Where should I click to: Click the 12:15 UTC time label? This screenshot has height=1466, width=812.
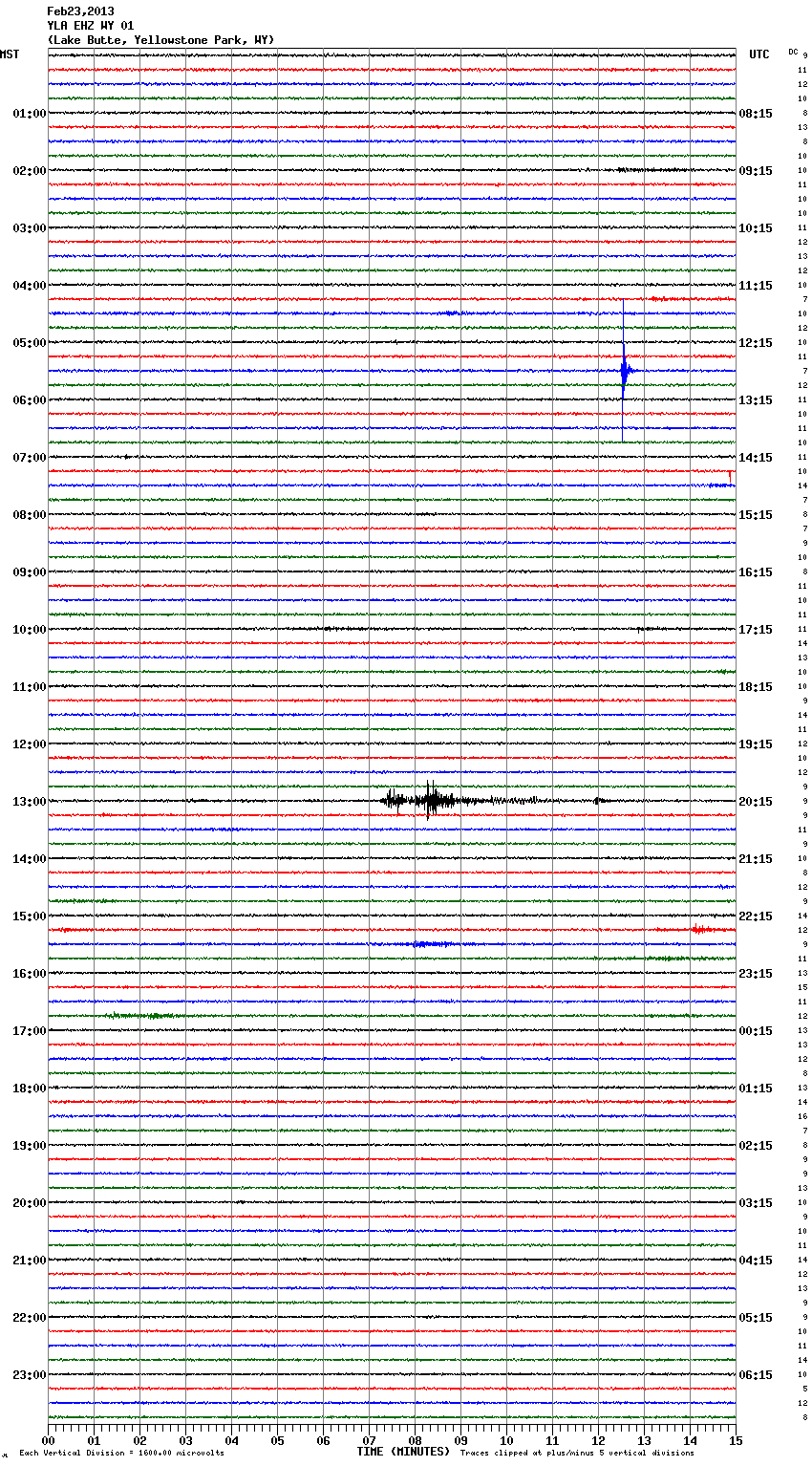tap(756, 343)
